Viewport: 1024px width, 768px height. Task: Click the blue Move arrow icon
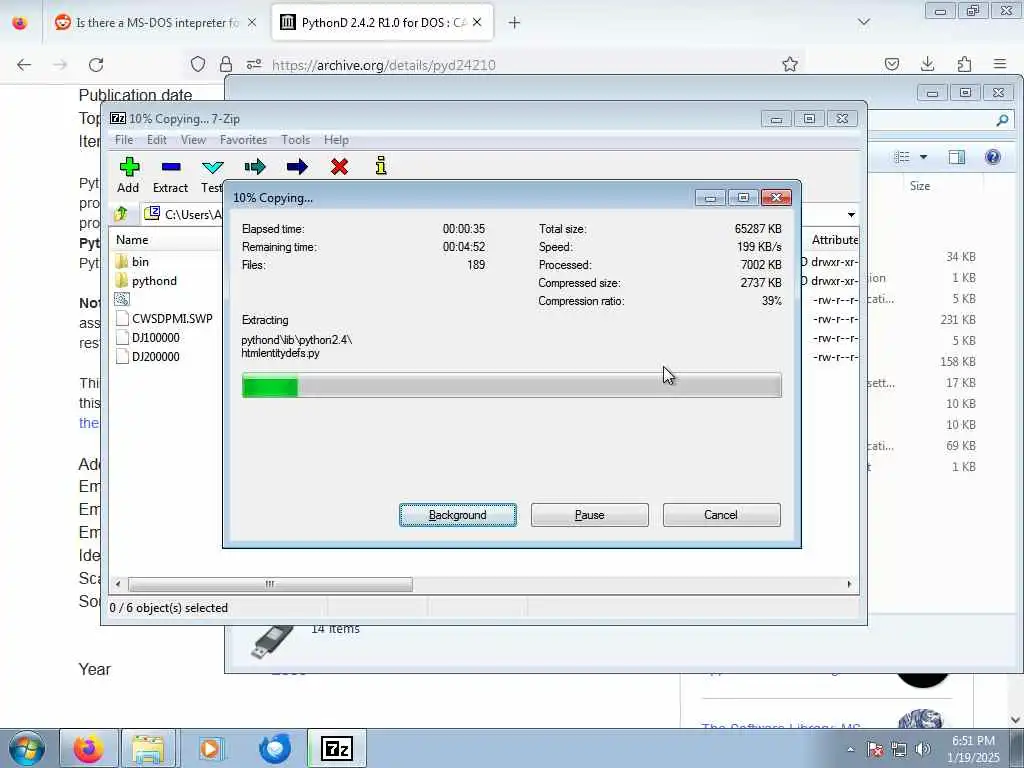297,167
